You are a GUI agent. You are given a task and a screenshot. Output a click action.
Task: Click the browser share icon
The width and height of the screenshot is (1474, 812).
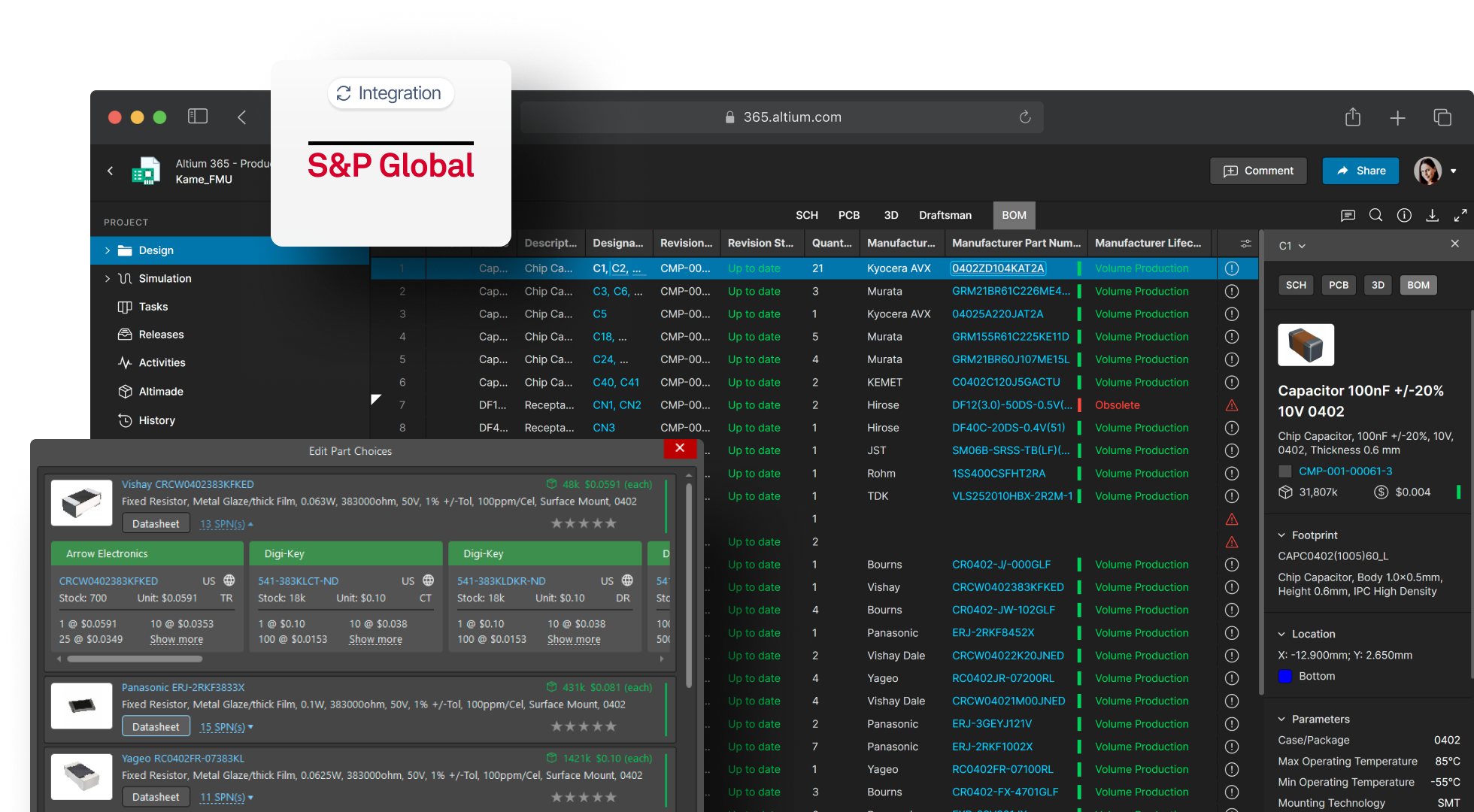(1353, 117)
